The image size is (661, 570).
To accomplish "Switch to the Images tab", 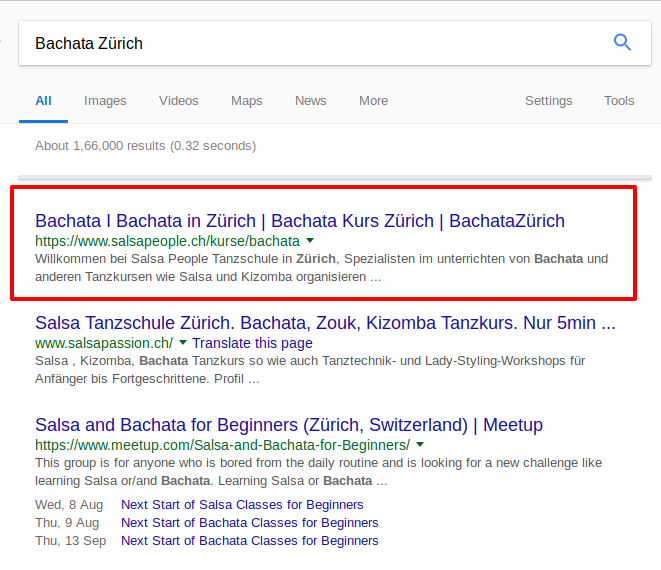I will [105, 101].
